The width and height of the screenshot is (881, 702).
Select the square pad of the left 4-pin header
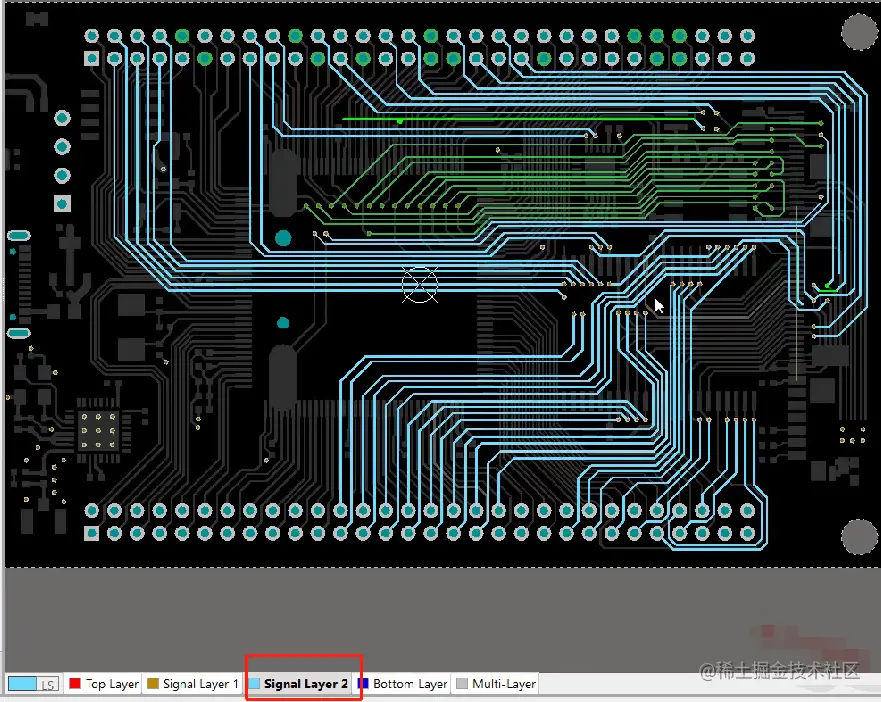[62, 203]
